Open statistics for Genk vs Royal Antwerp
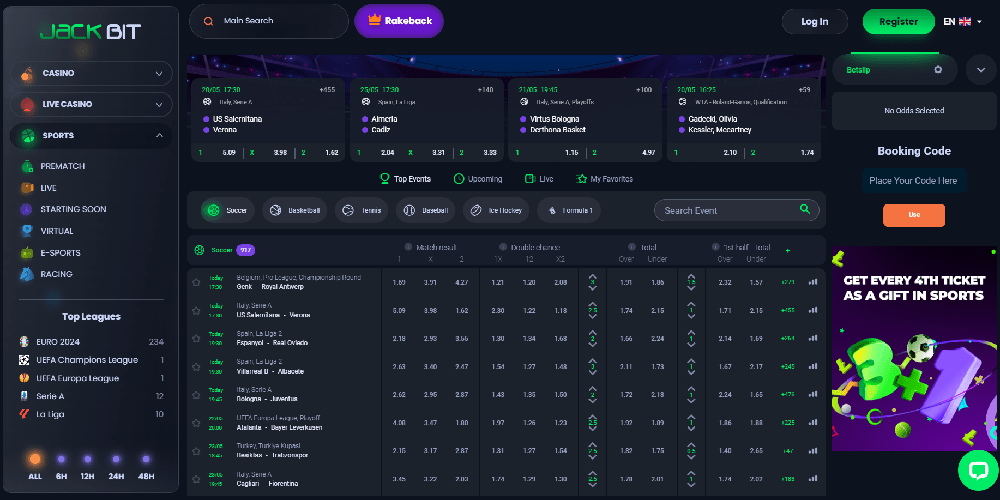1000x500 pixels. point(813,282)
